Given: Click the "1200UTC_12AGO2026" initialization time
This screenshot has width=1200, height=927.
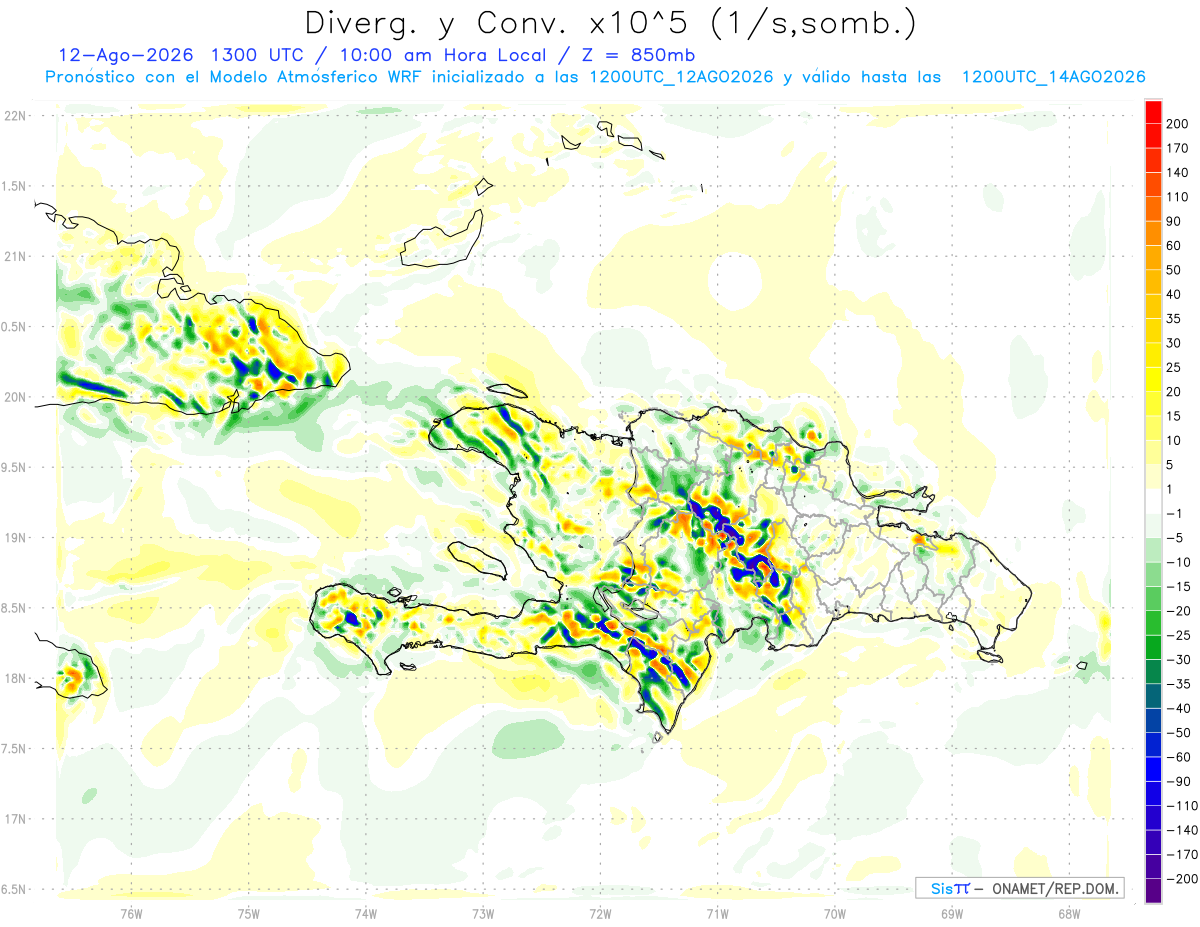Looking at the screenshot, I should tap(682, 76).
